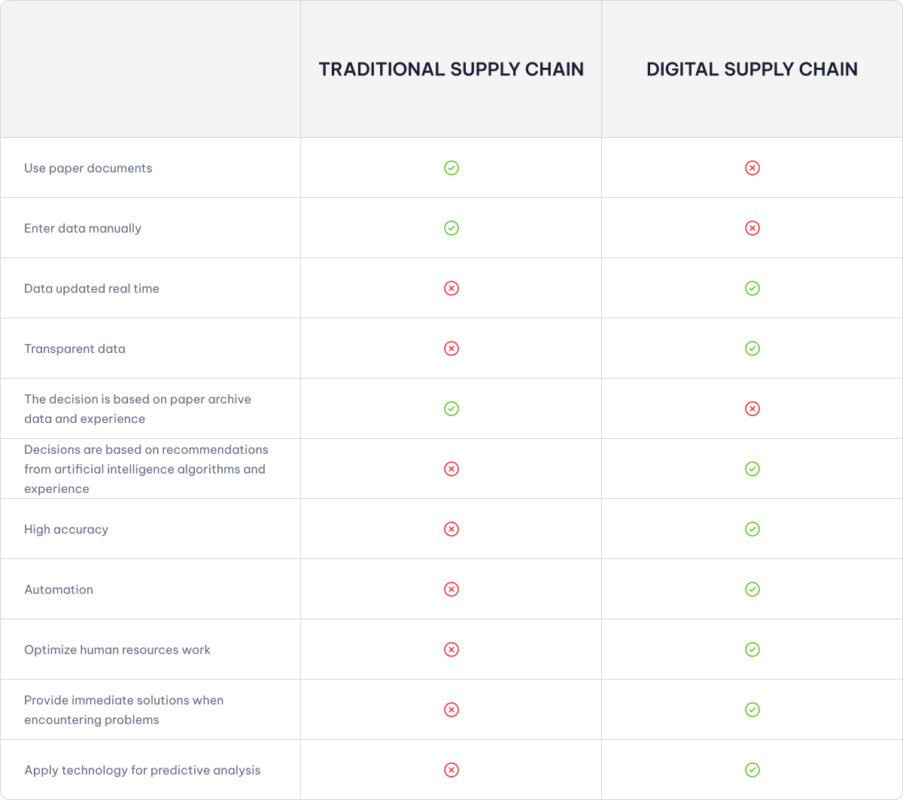Click the Digital Supply Chain column header
Screen dimensions: 903x800
[x=752, y=69]
